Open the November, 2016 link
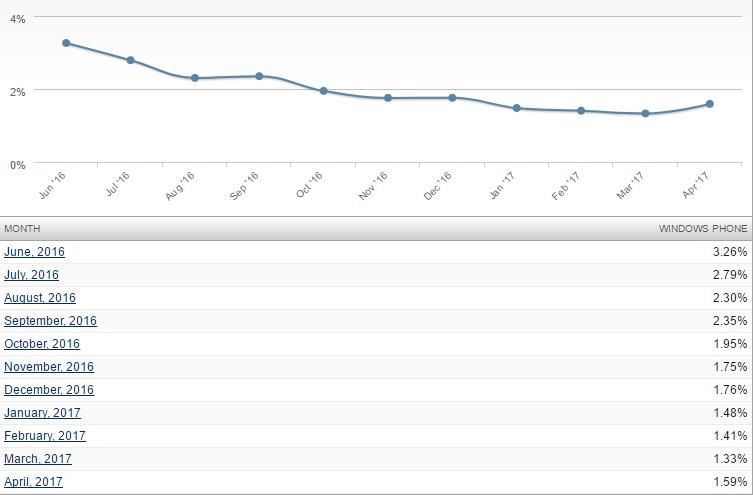Viewport: 753px width, 495px height. 49,367
